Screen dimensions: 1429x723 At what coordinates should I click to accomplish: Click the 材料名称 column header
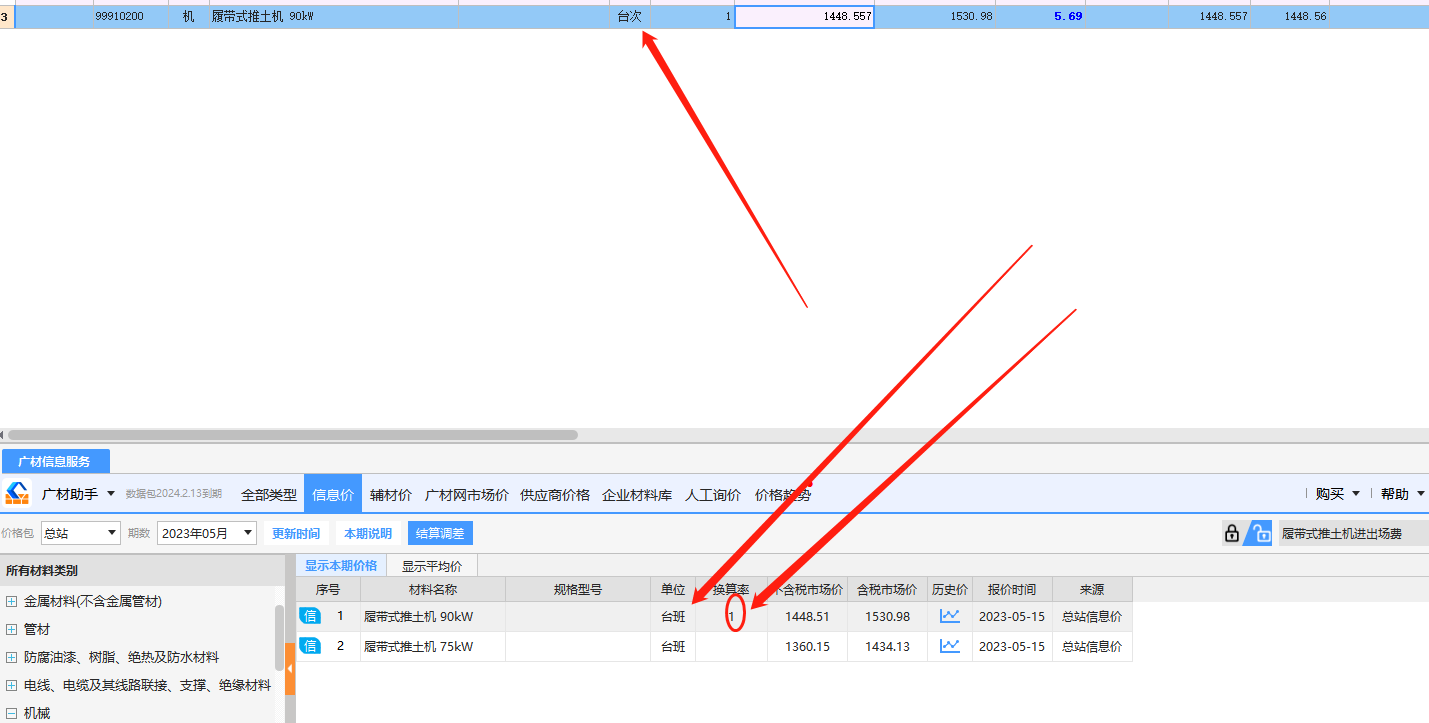click(x=433, y=589)
